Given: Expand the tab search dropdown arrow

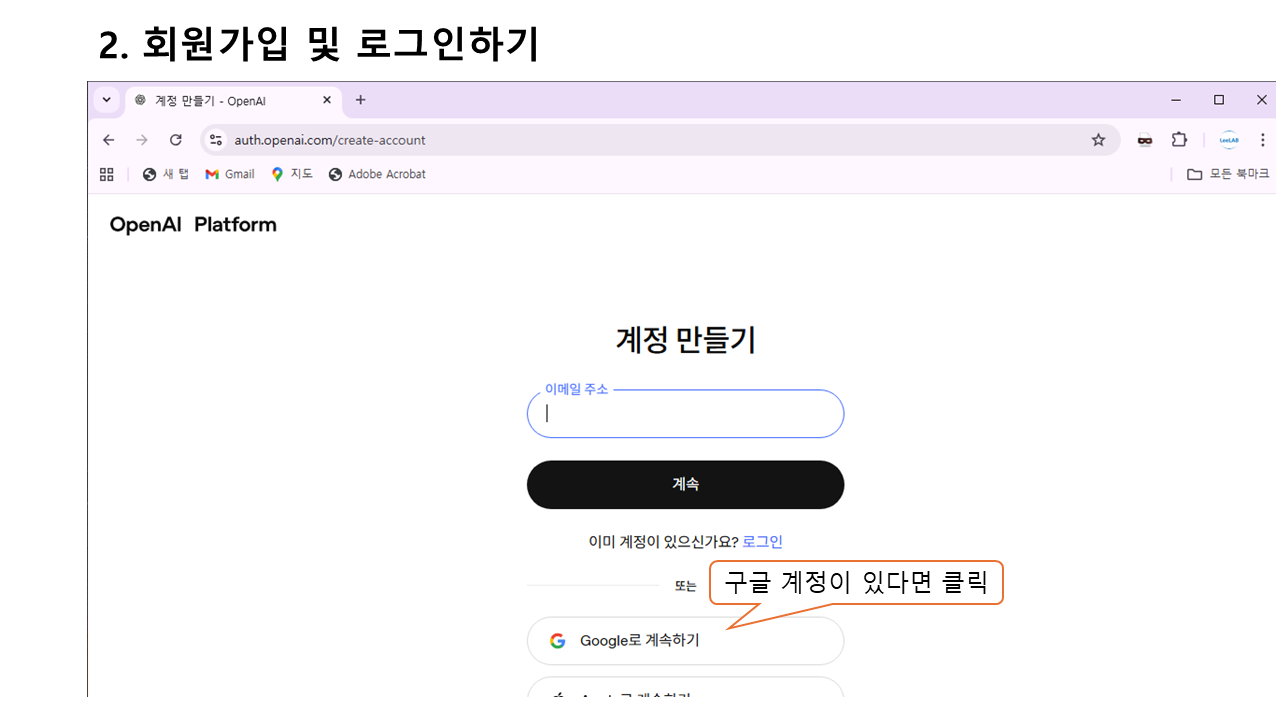Looking at the screenshot, I should (x=107, y=100).
